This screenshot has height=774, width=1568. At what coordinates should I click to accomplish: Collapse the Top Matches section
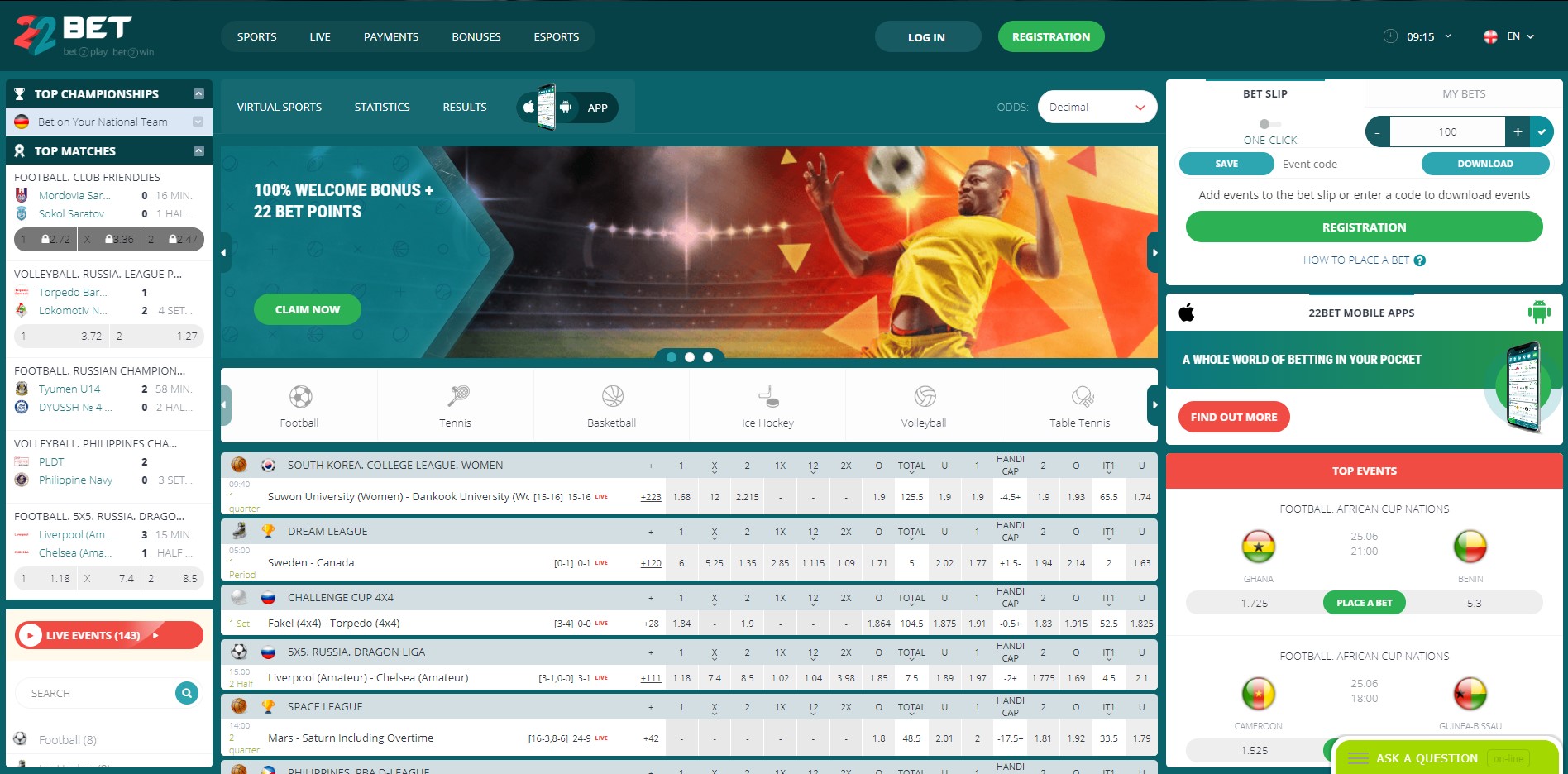point(198,150)
